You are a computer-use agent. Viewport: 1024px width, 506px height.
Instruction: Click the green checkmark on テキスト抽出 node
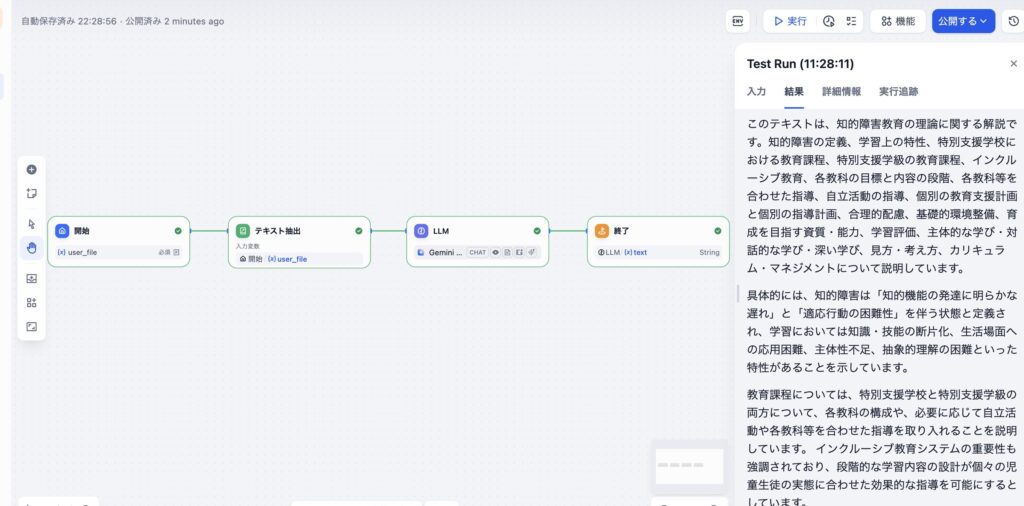pos(359,230)
